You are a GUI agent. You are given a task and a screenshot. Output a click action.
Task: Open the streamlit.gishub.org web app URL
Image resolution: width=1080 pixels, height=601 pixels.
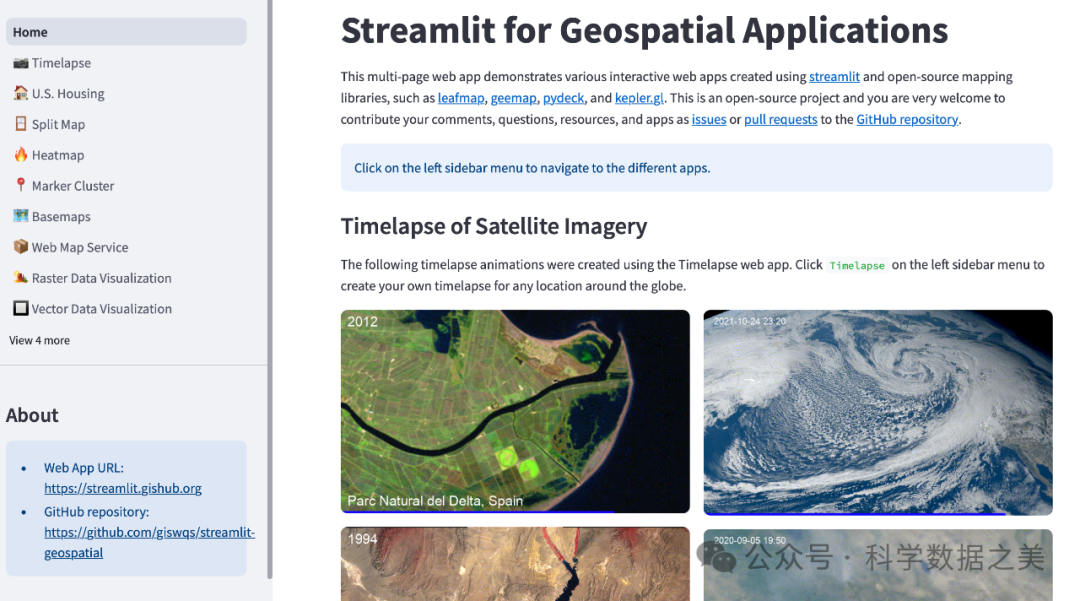pyautogui.click(x=123, y=489)
